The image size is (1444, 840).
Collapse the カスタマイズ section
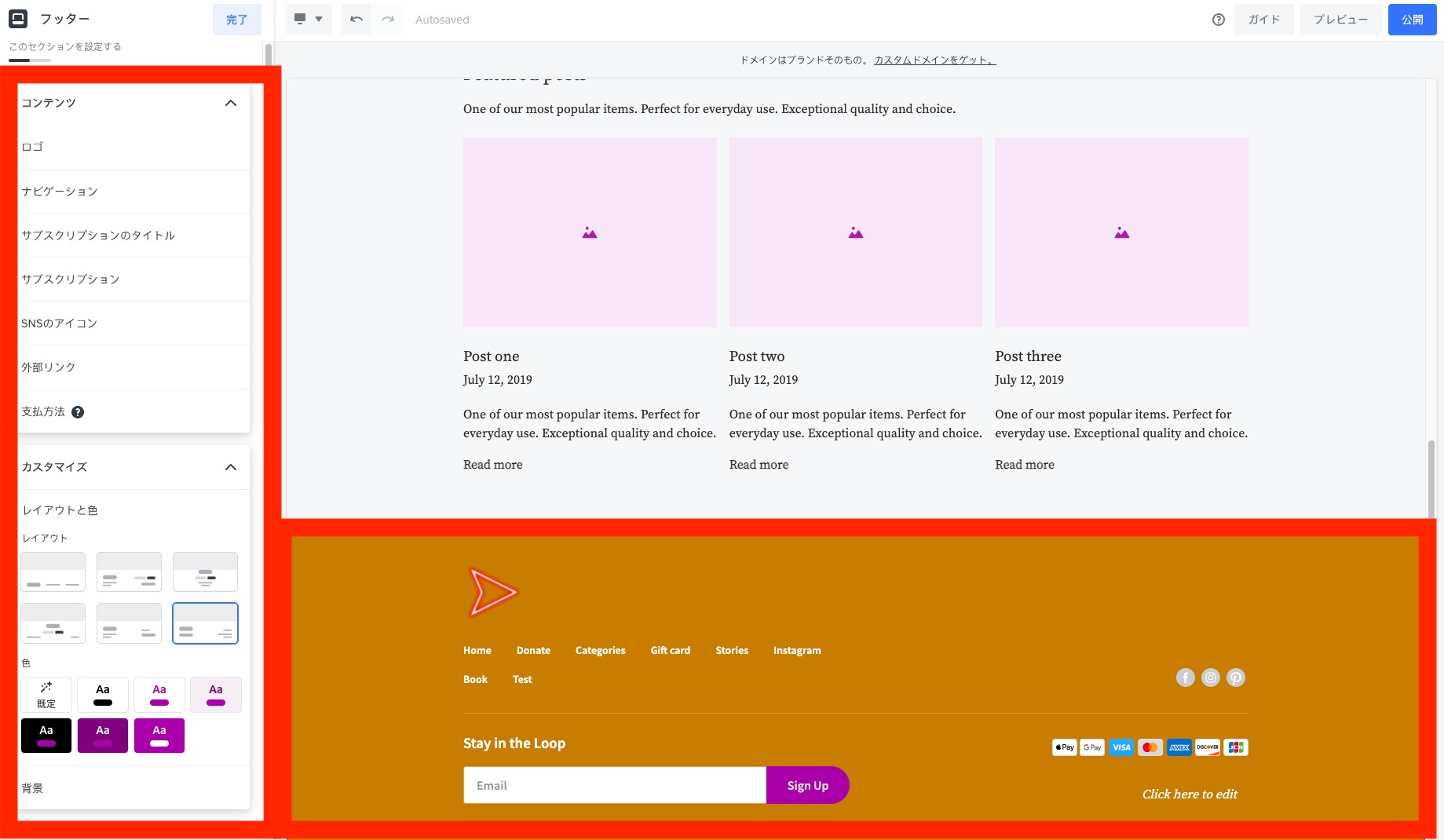click(231, 467)
